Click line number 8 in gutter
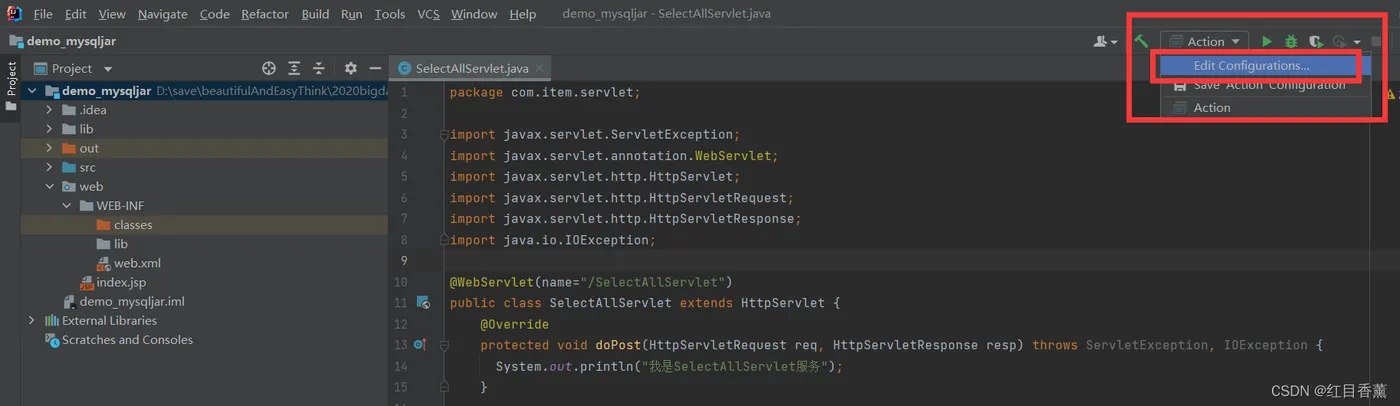Image resolution: width=1400 pixels, height=406 pixels. pyautogui.click(x=404, y=240)
